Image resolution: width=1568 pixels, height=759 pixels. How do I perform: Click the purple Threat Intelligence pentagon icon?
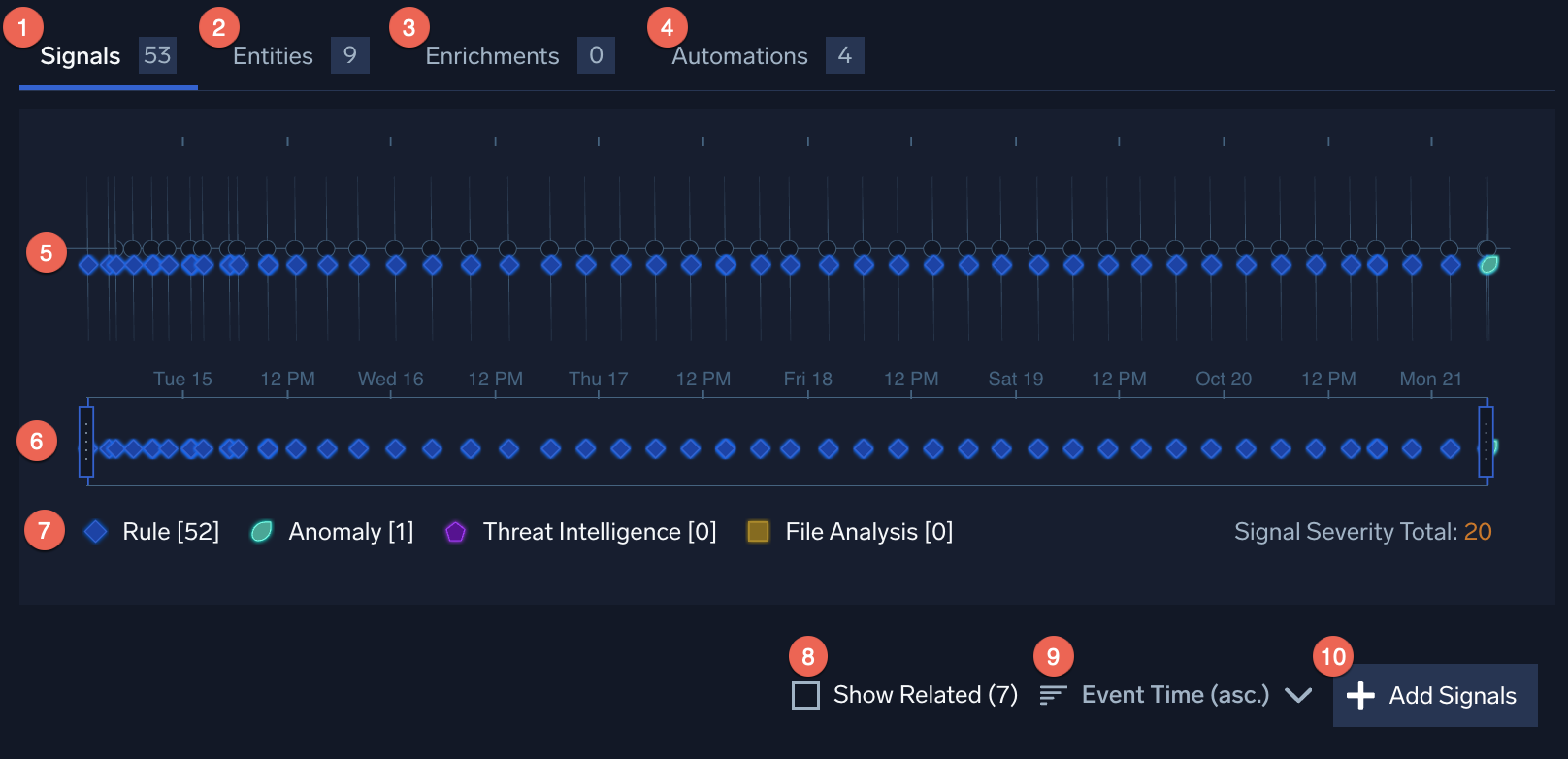click(455, 532)
